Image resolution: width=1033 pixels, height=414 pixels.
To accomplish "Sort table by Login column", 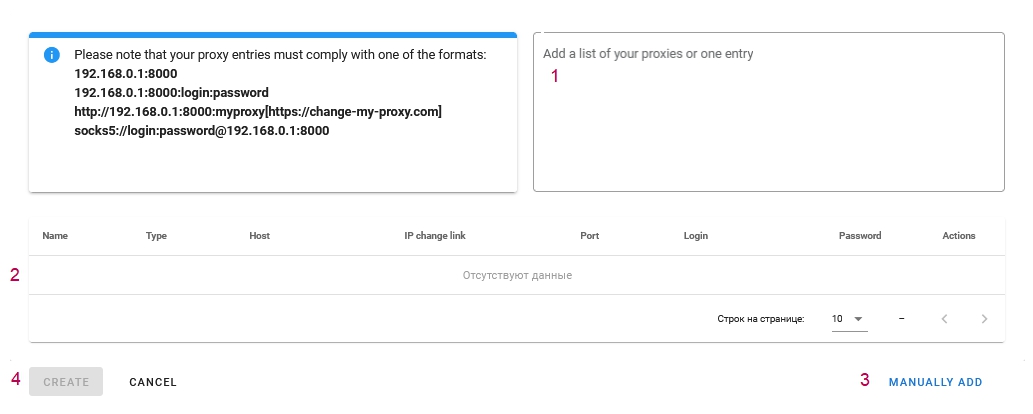I will [x=696, y=235].
